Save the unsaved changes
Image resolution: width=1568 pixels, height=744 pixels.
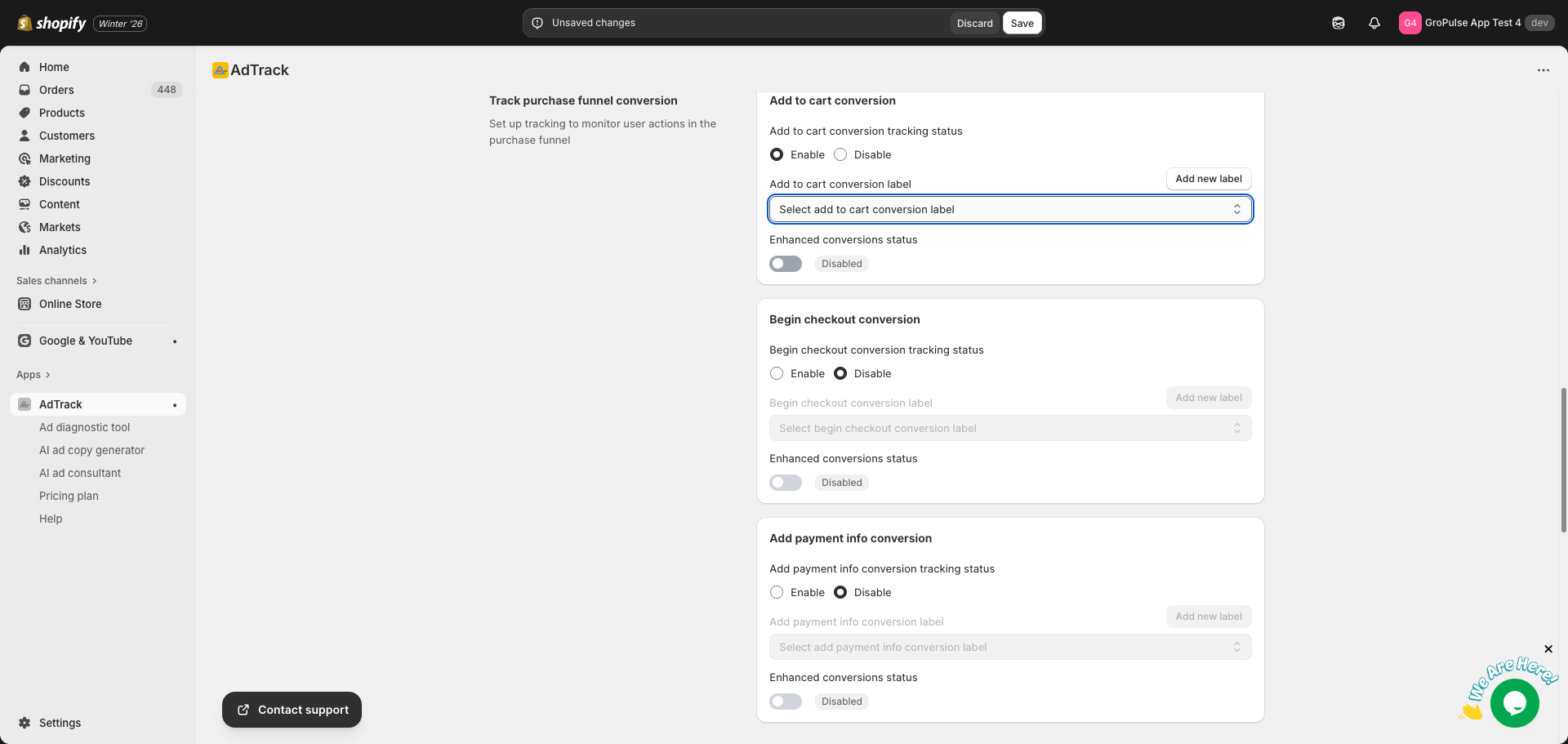(x=1022, y=23)
